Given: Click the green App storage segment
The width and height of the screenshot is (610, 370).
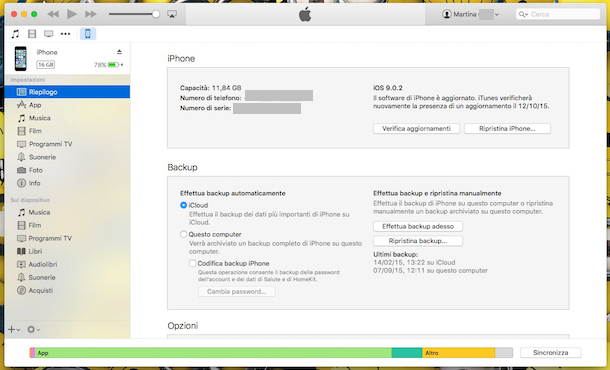Looking at the screenshot, I should point(213,353).
